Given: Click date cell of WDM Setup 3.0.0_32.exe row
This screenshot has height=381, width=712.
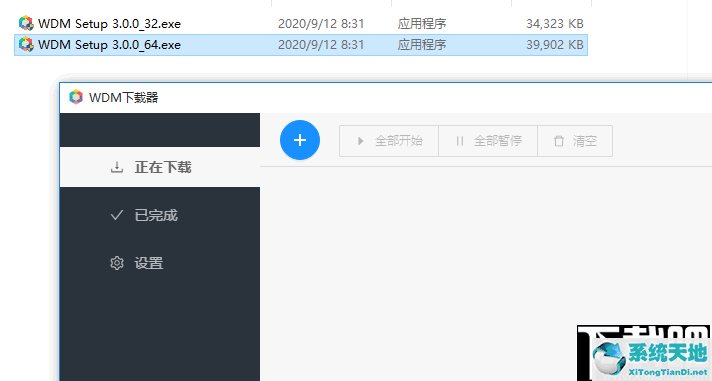Looking at the screenshot, I should click(321, 24).
